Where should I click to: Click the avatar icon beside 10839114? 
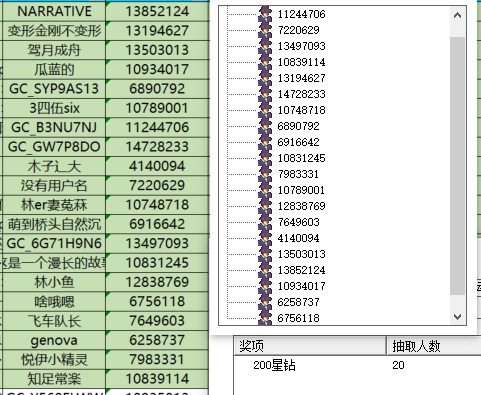point(265,62)
